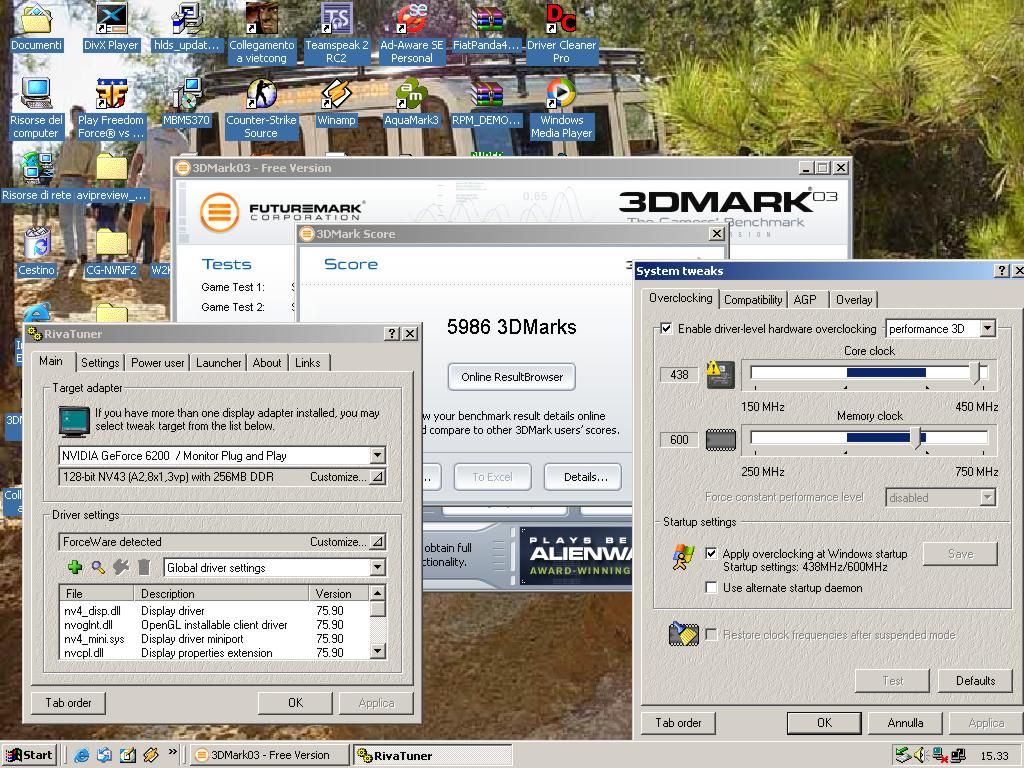Image resolution: width=1024 pixels, height=768 pixels.
Task: Open the MBM5370 desktop icon
Action: [186, 103]
